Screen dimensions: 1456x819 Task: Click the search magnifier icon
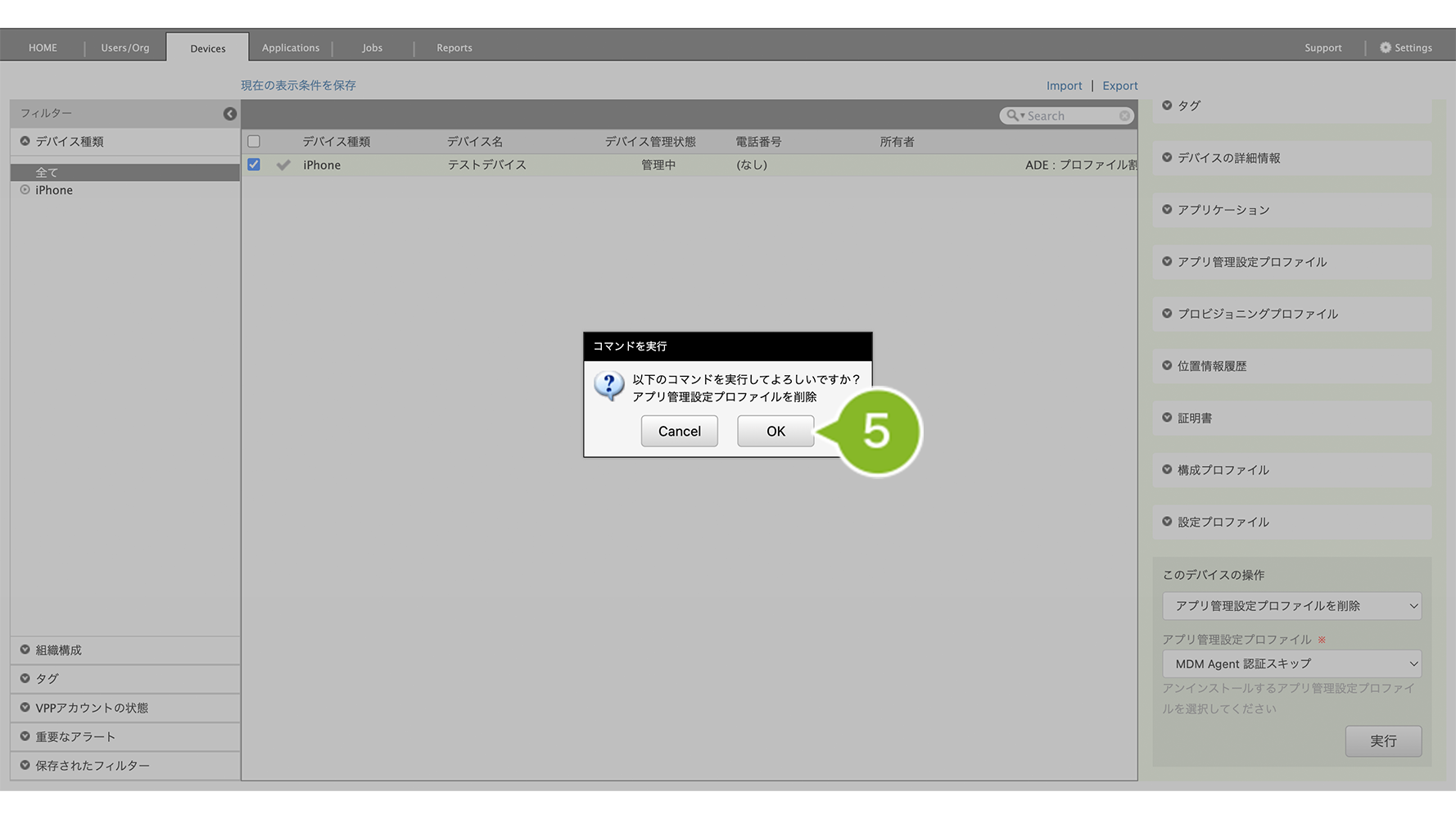pos(1013,115)
